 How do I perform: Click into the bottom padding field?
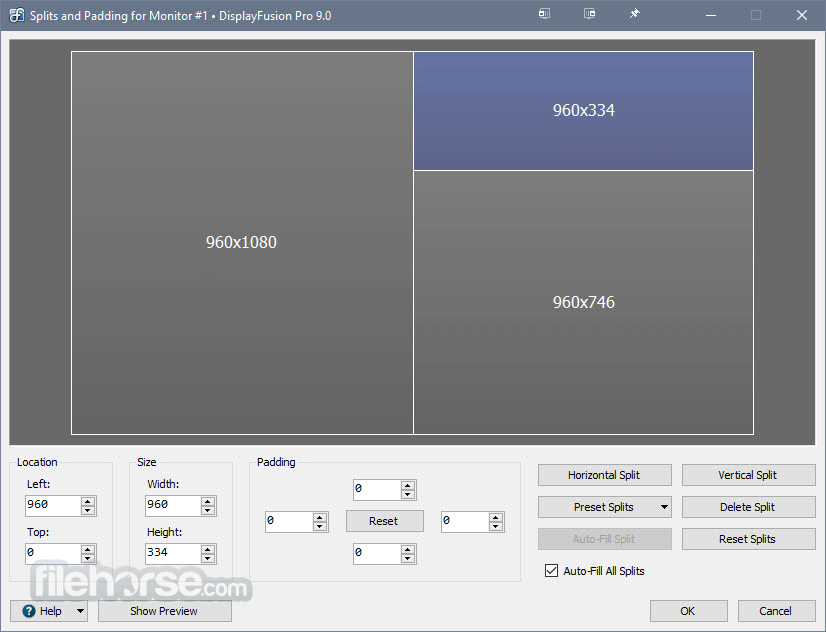coord(377,554)
